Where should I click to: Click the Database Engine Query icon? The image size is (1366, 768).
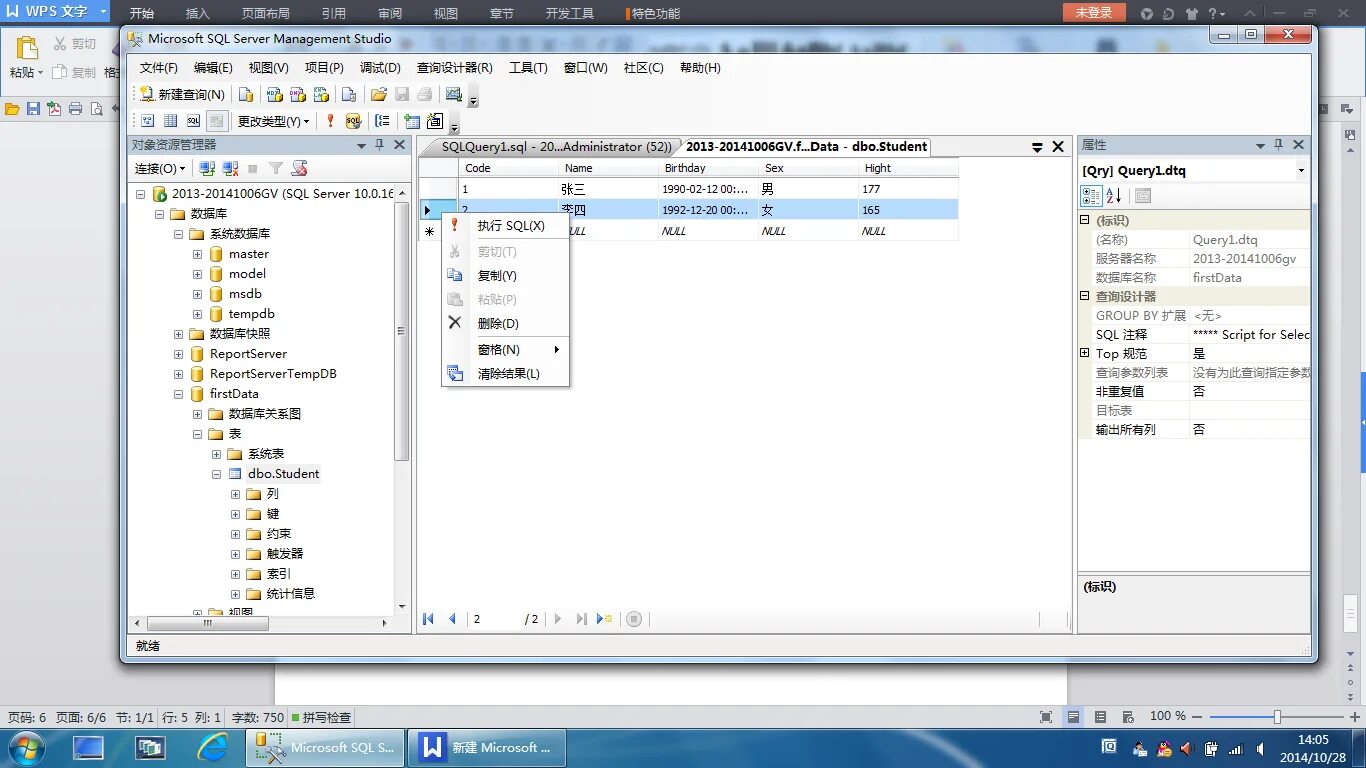246,95
